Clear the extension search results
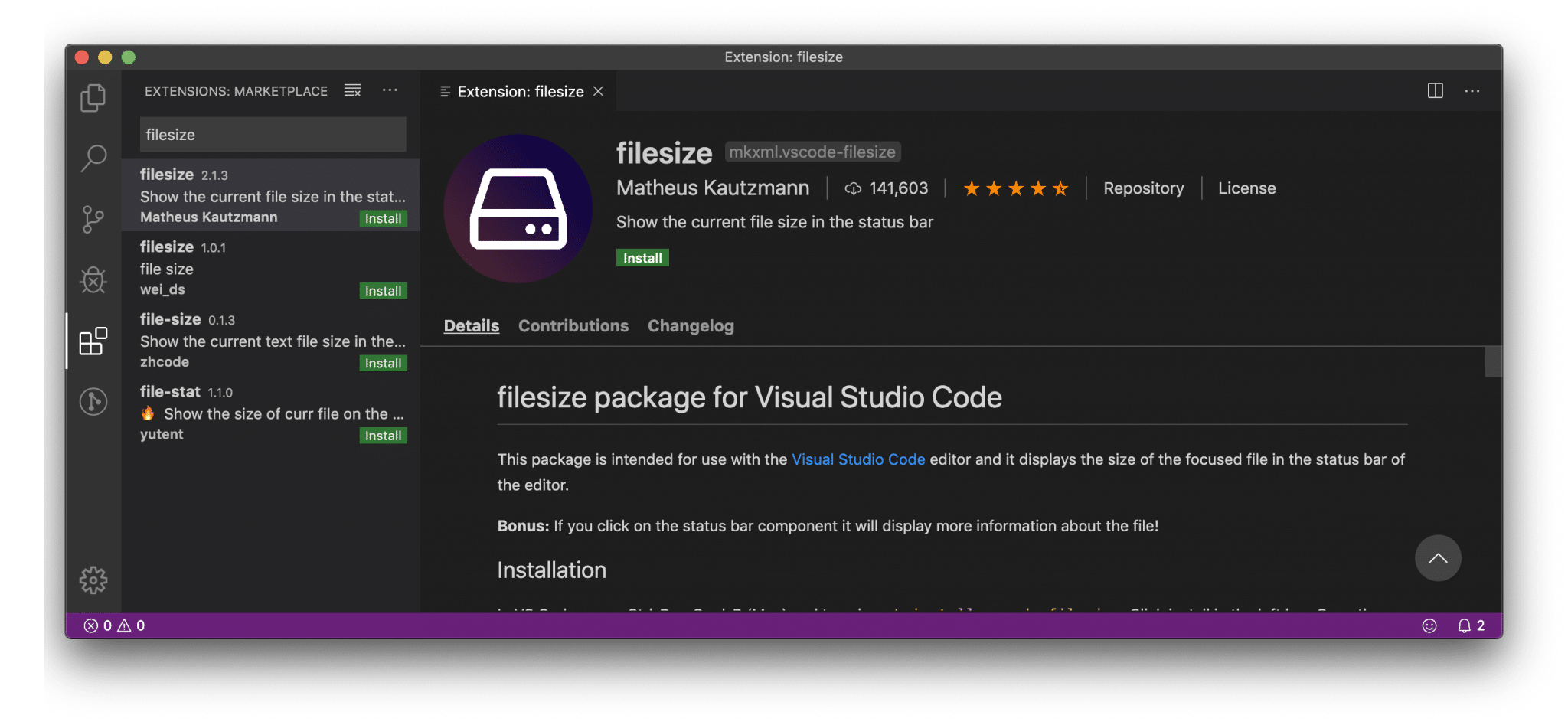1568x725 pixels. click(351, 90)
